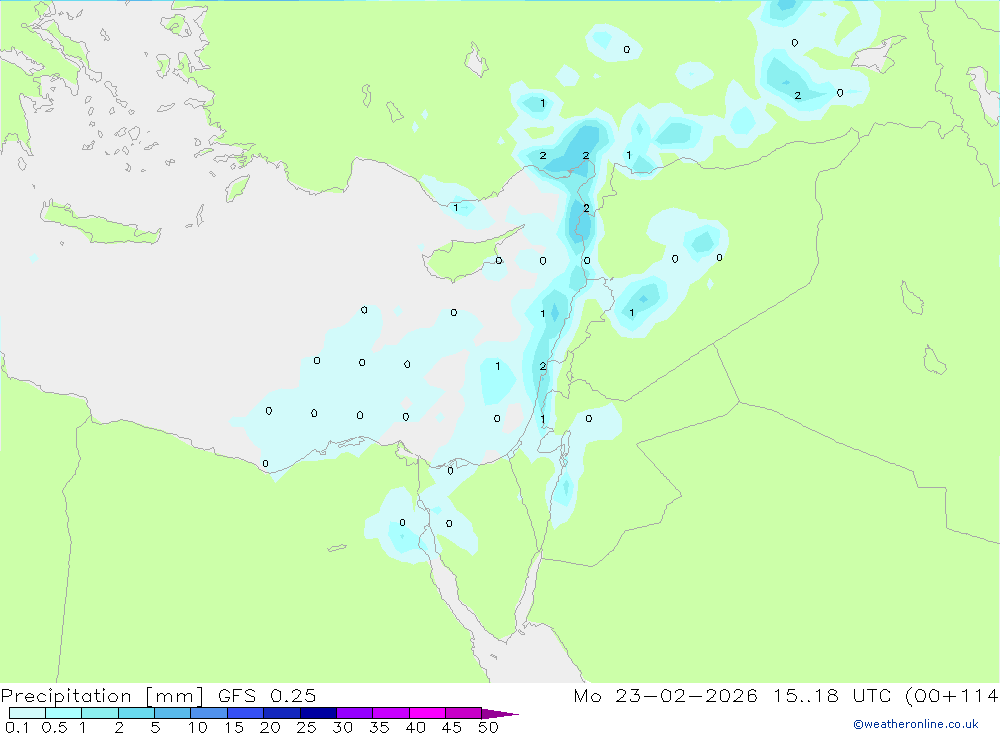Click the '50' legend scale label
This screenshot has width=1000, height=733.
pyautogui.click(x=488, y=727)
